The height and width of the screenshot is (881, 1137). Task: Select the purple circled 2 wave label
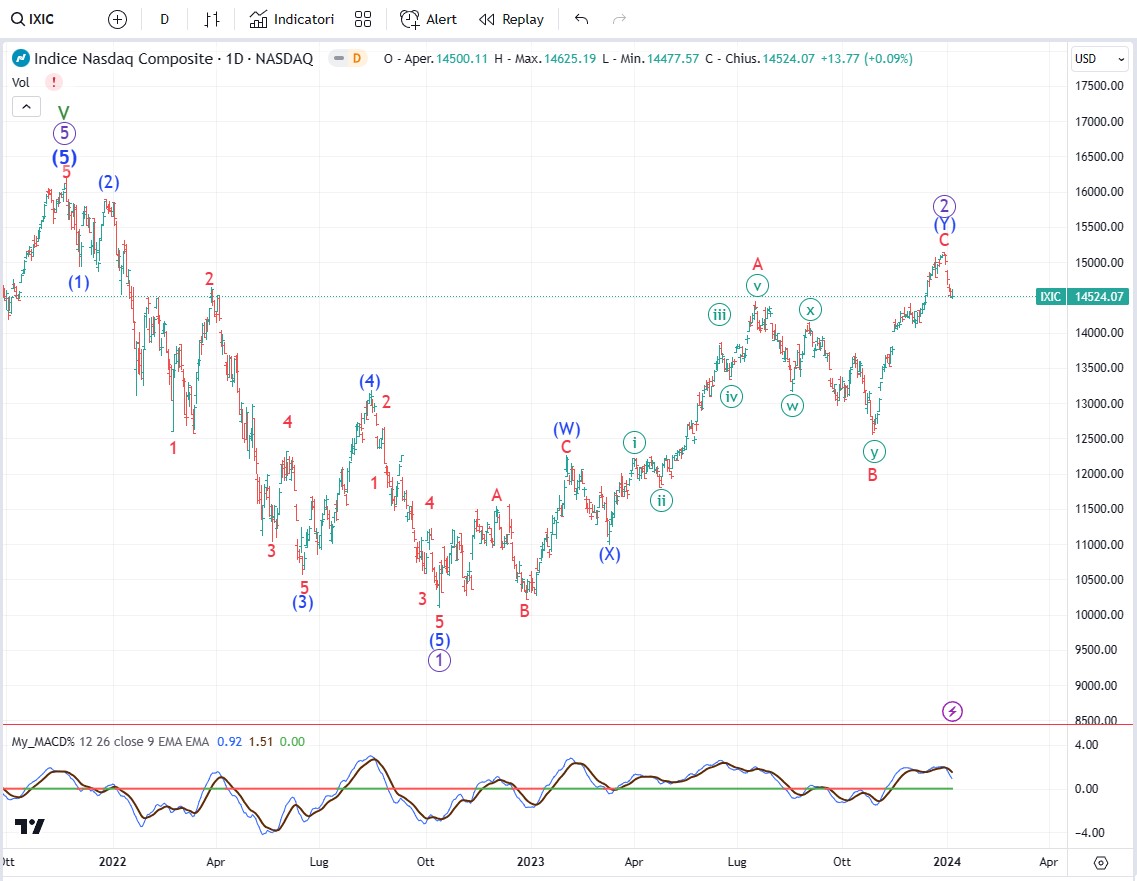944,206
